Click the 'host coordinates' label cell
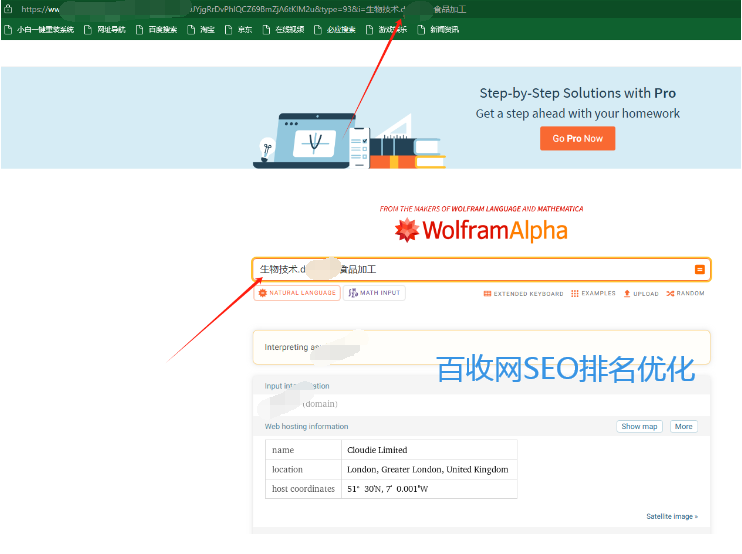Viewport: 742px width, 554px height. (303, 489)
